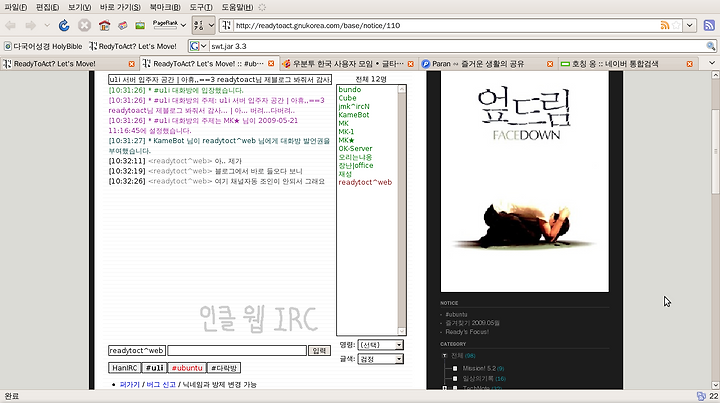Open the 편집 menu

47,7
